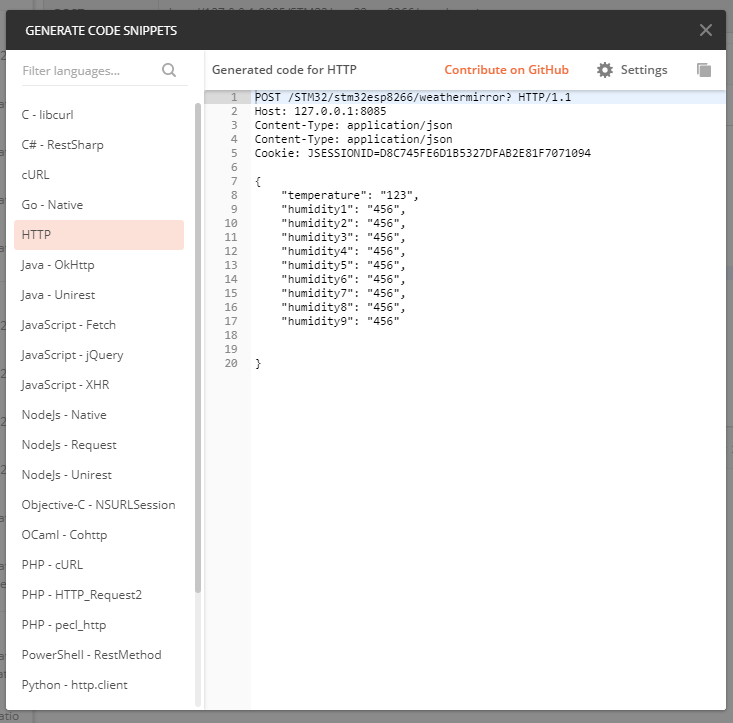Click the POST request line in code
Screen dimensions: 733x723
tap(412, 97)
